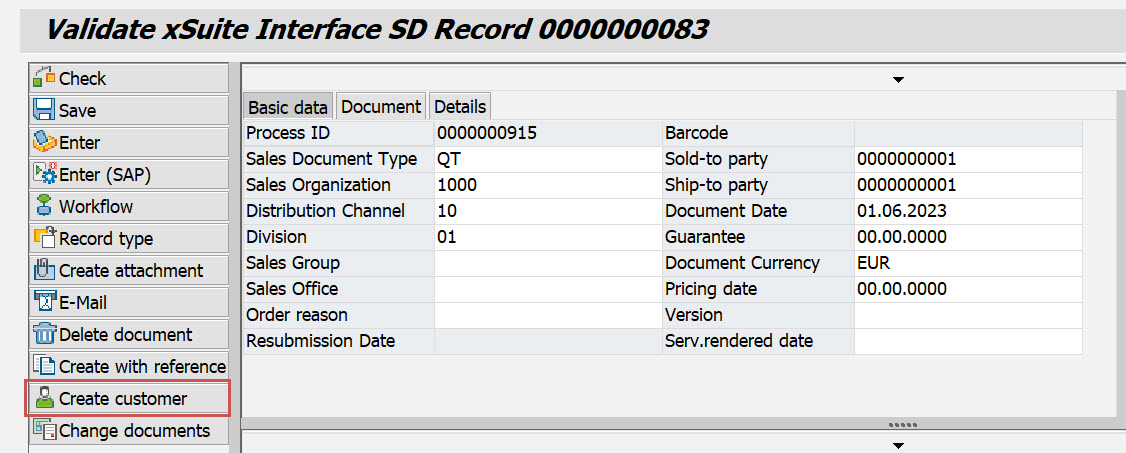Click the Change documents button label

tap(135, 431)
